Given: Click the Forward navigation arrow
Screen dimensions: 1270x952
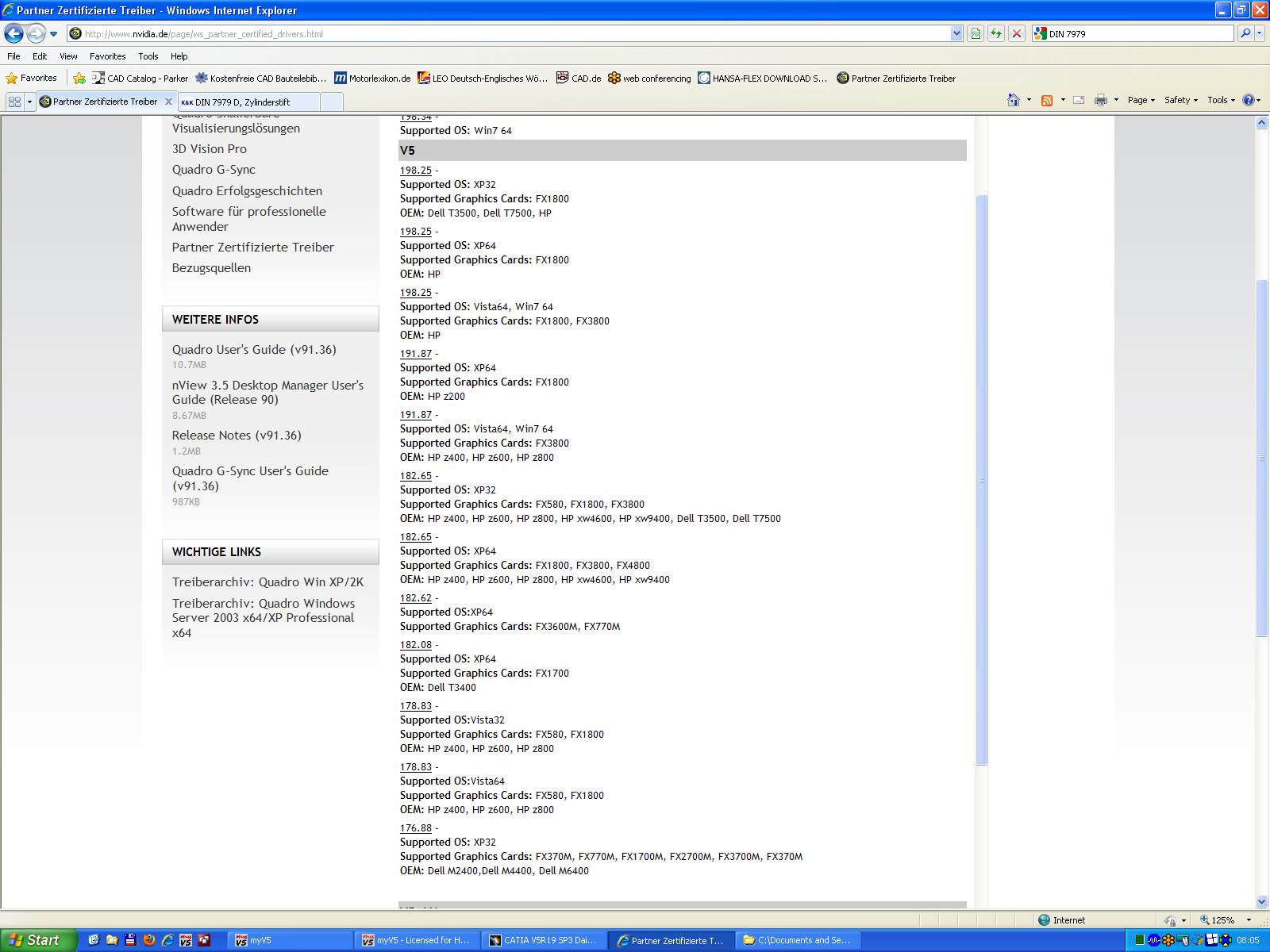Looking at the screenshot, I should (x=36, y=33).
